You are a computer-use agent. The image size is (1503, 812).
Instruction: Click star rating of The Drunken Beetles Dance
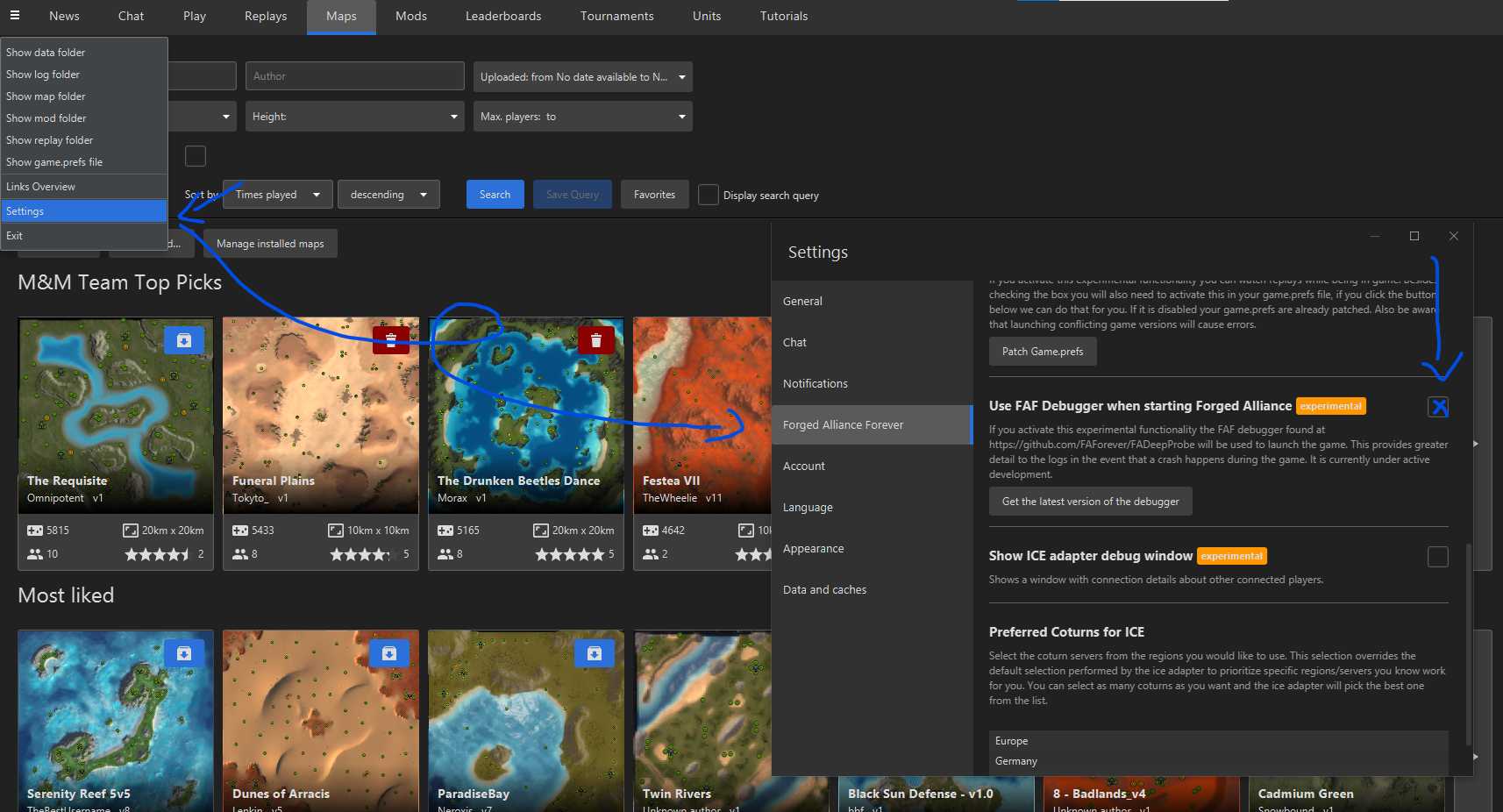(570, 554)
